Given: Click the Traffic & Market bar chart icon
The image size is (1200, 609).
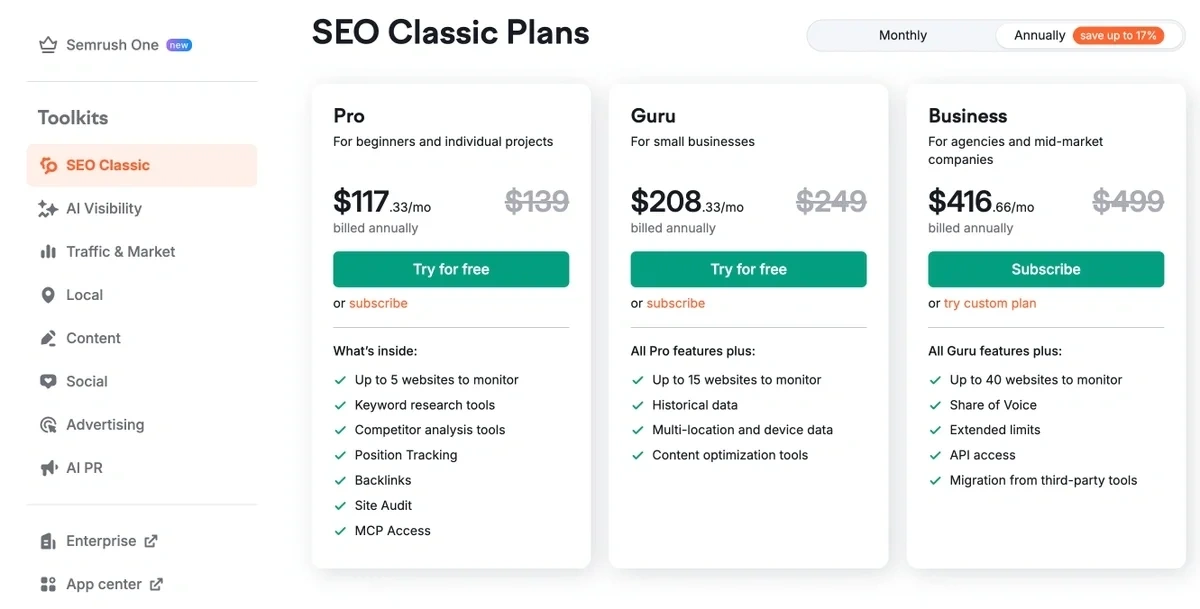Looking at the screenshot, I should (x=48, y=252).
